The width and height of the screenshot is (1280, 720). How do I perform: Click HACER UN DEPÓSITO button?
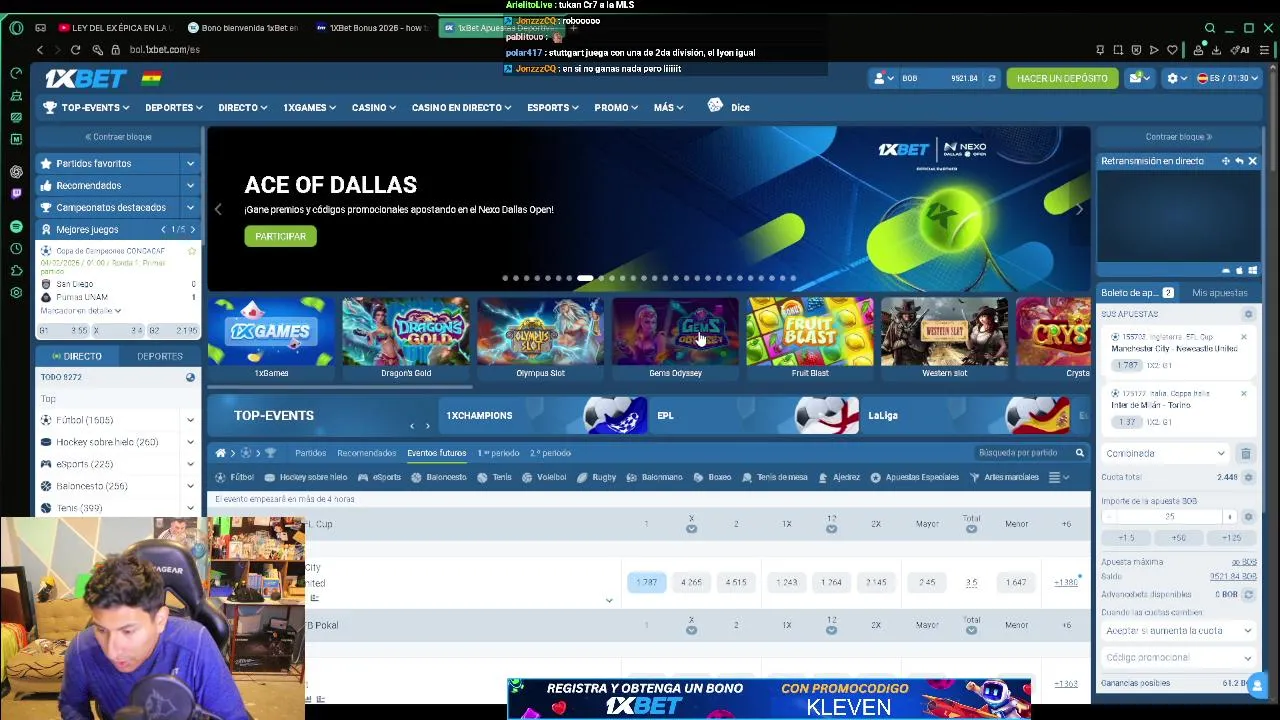click(x=1062, y=78)
